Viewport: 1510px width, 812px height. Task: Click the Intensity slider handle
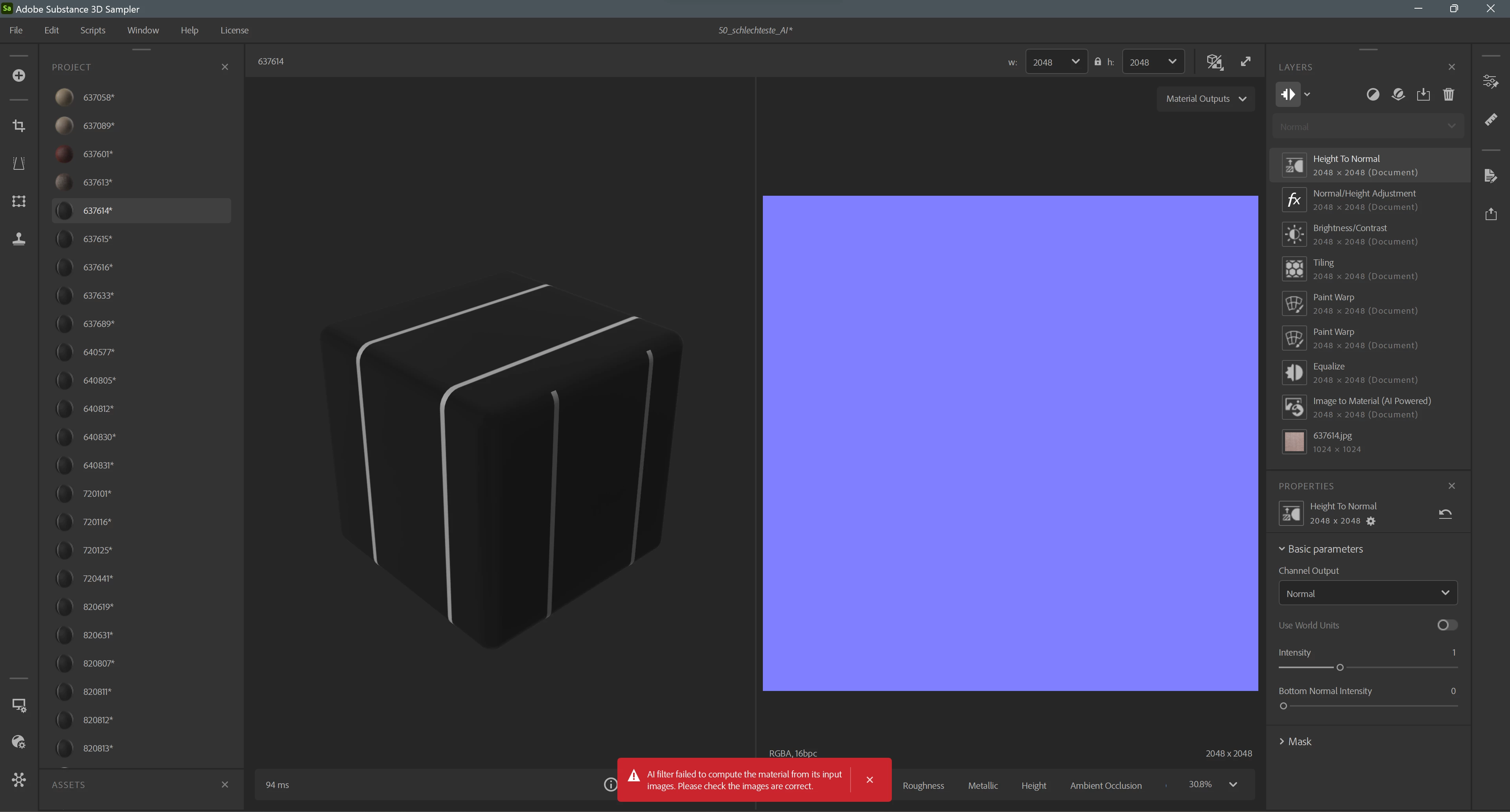1340,667
